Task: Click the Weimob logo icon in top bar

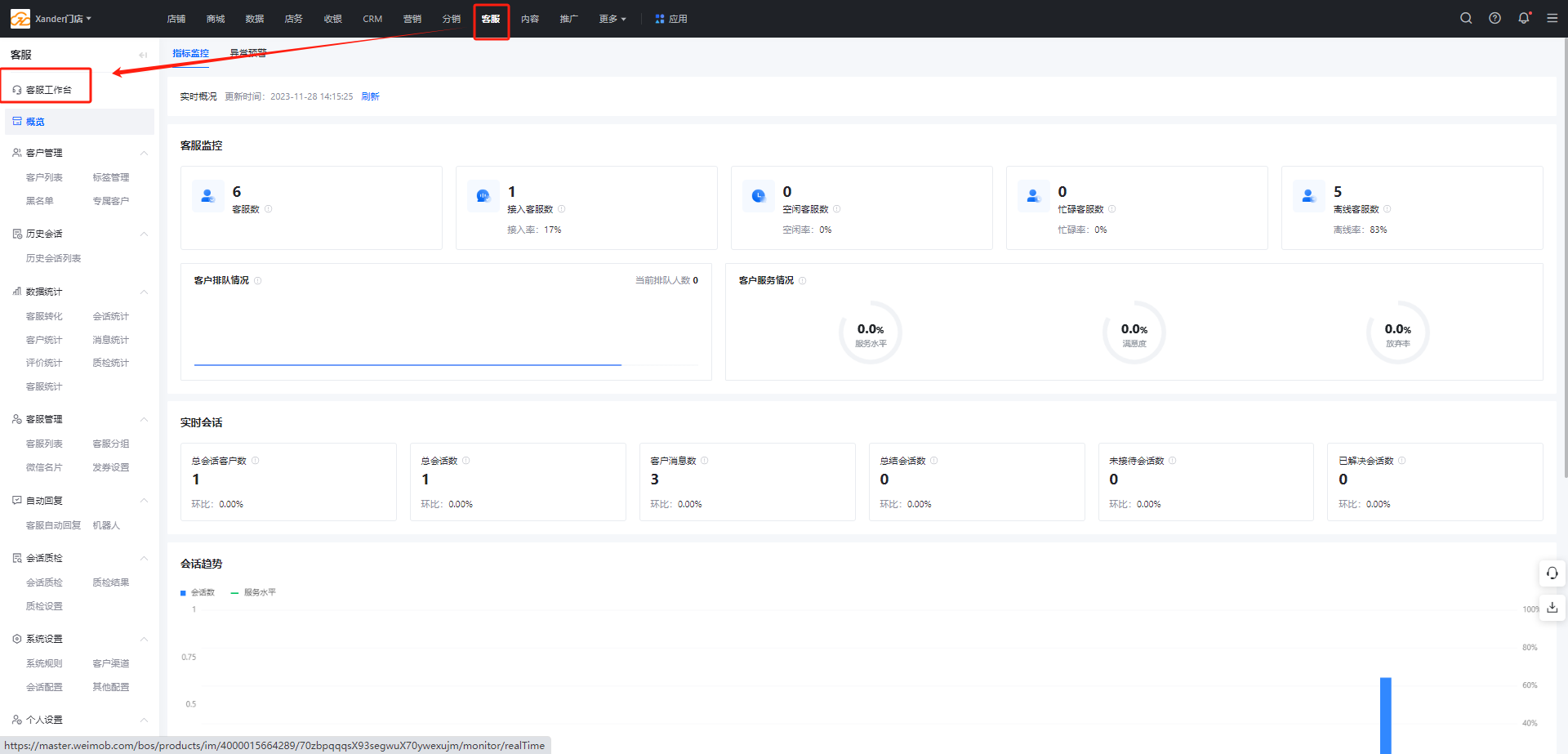Action: [x=20, y=18]
